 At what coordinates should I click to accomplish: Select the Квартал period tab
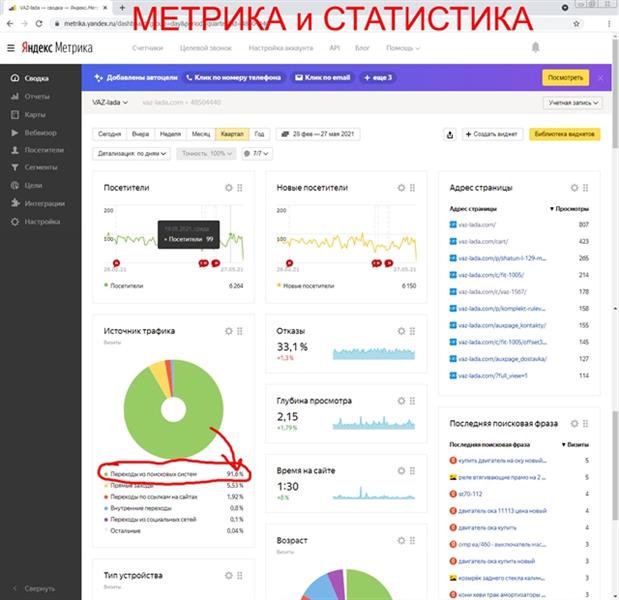(232, 134)
